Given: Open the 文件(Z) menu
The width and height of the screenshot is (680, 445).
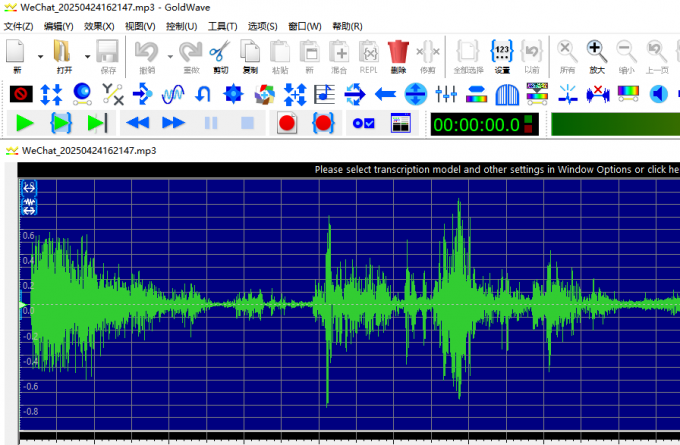Looking at the screenshot, I should tap(19, 26).
